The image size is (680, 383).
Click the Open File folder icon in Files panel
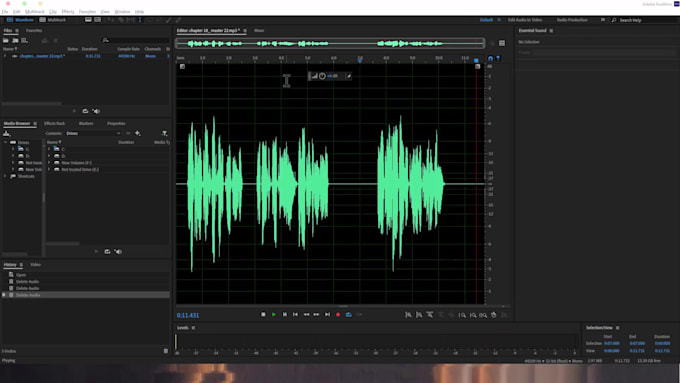(x=6, y=40)
